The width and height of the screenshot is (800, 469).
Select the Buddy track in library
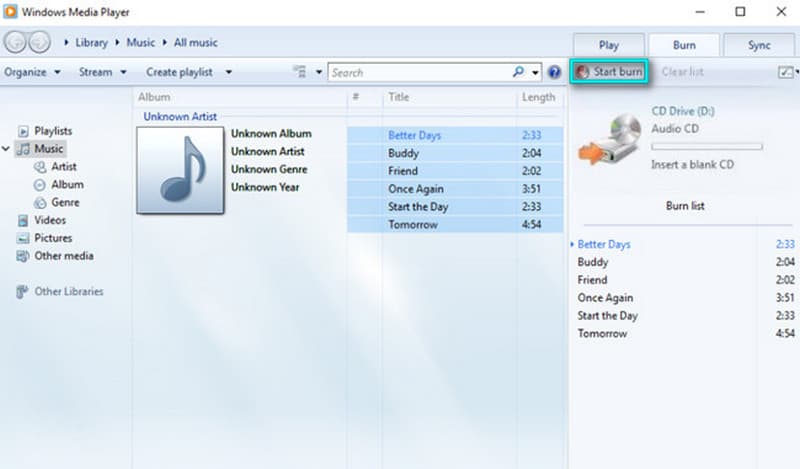455,153
